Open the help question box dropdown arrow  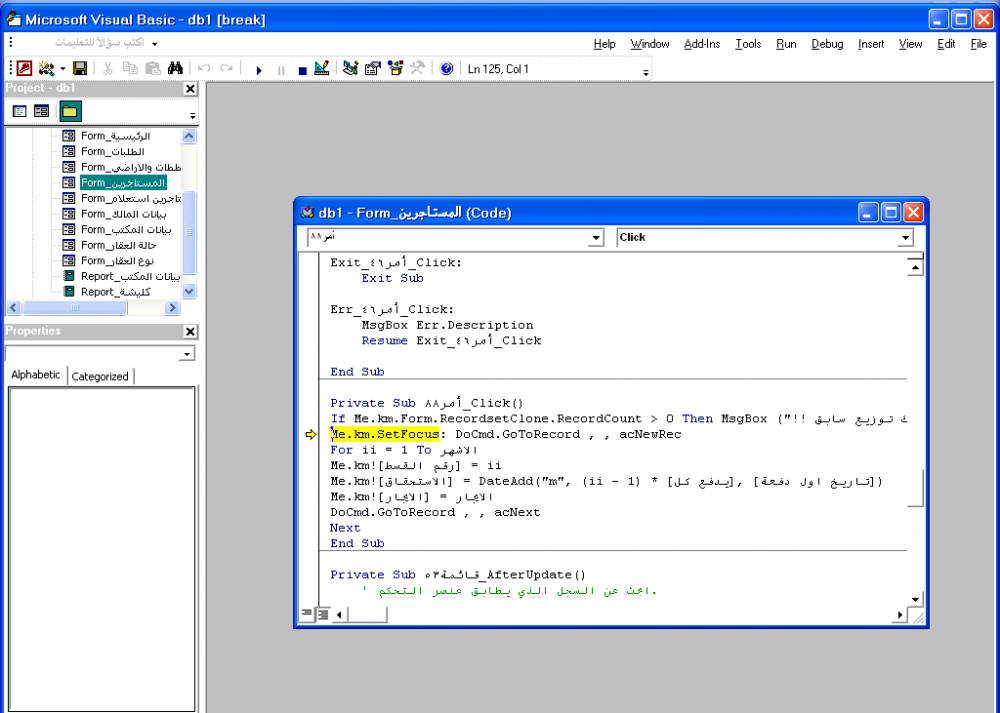(x=154, y=43)
